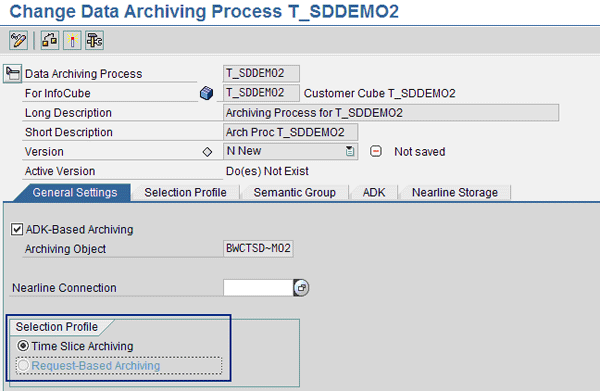
Task: Switch to the Selection Profile tab
Action: pyautogui.click(x=185, y=192)
